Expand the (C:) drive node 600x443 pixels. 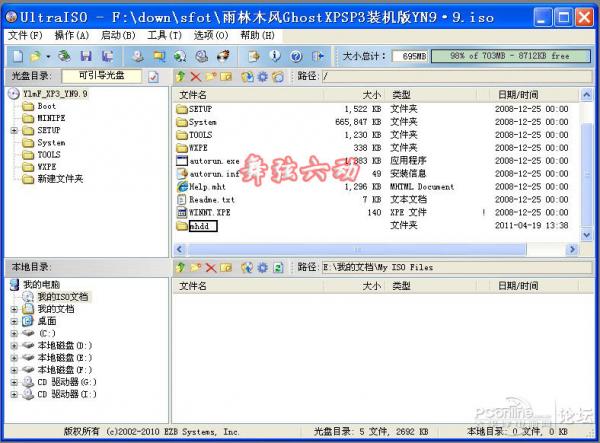pyautogui.click(x=14, y=334)
